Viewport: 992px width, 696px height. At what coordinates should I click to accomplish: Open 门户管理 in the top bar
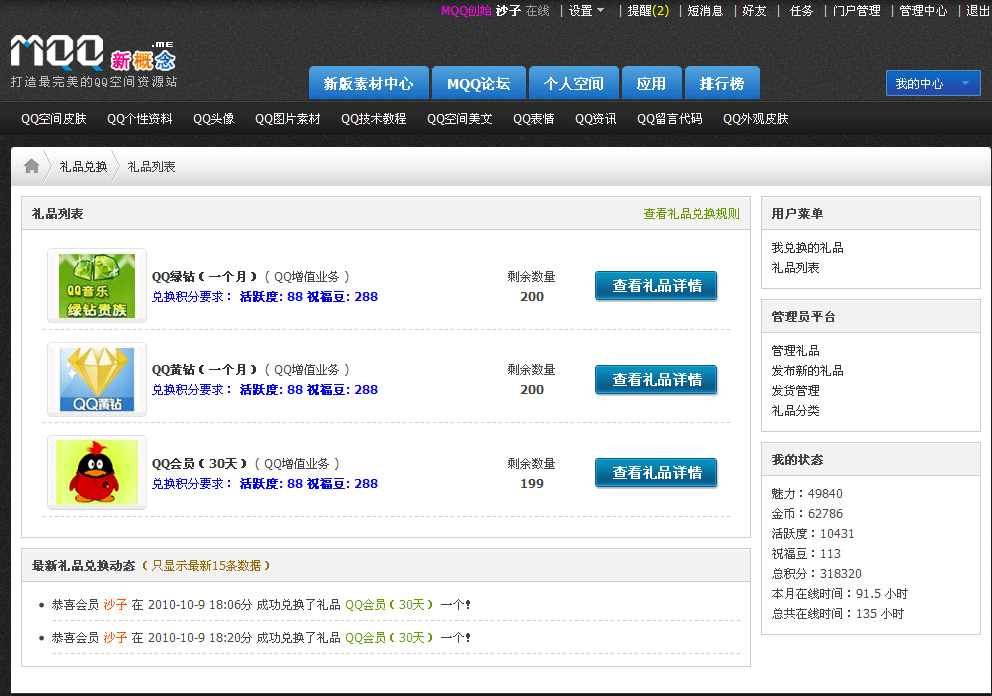[857, 11]
